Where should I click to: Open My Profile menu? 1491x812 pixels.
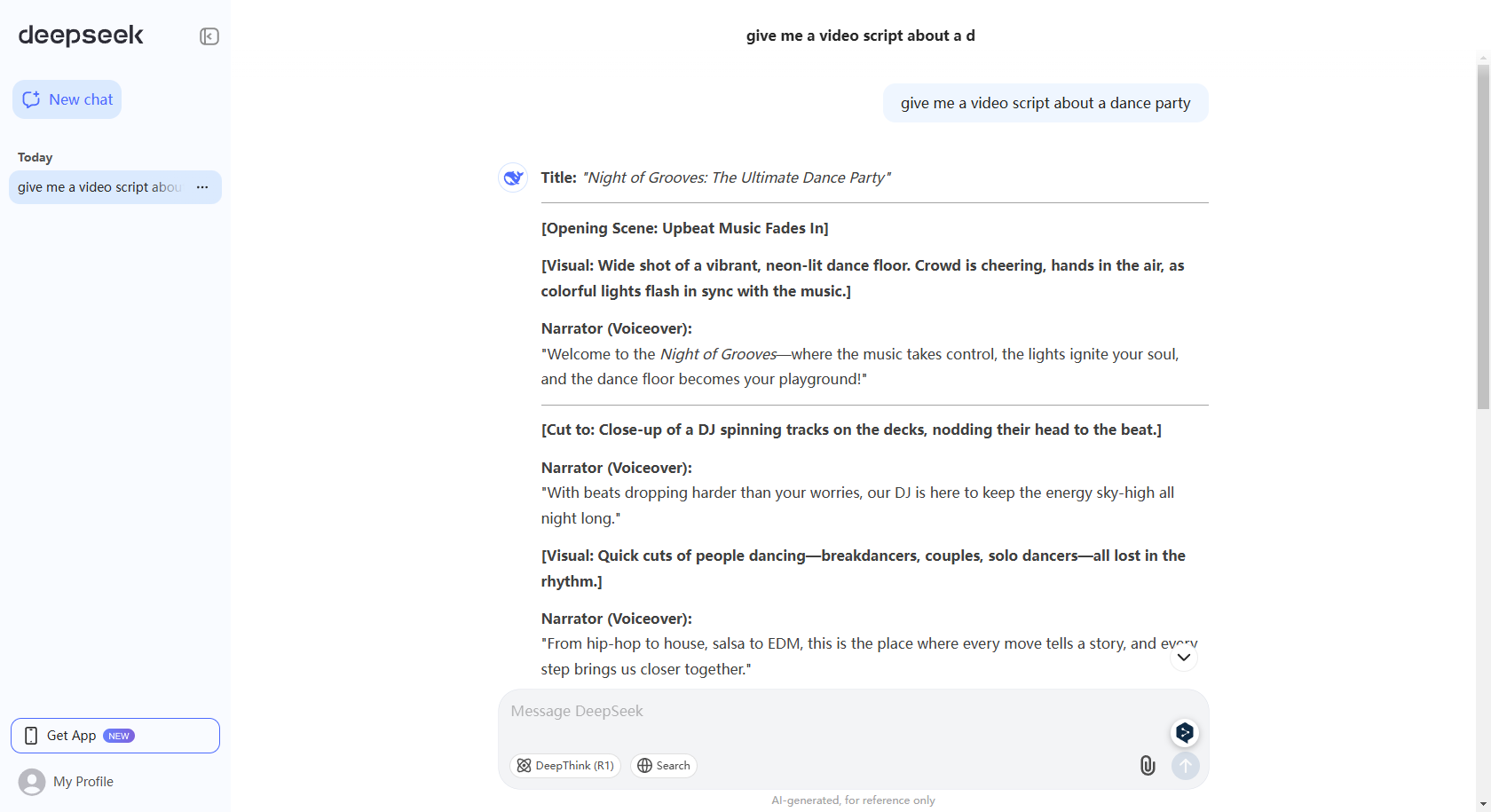point(83,782)
